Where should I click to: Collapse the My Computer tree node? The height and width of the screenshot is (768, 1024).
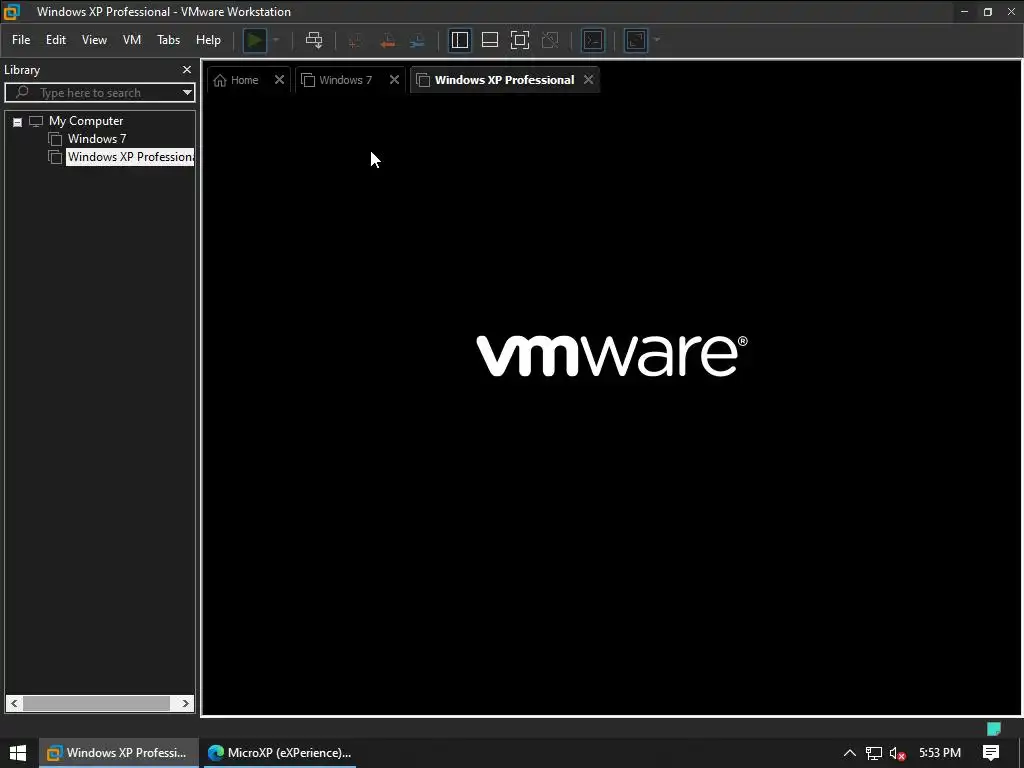[x=18, y=122]
